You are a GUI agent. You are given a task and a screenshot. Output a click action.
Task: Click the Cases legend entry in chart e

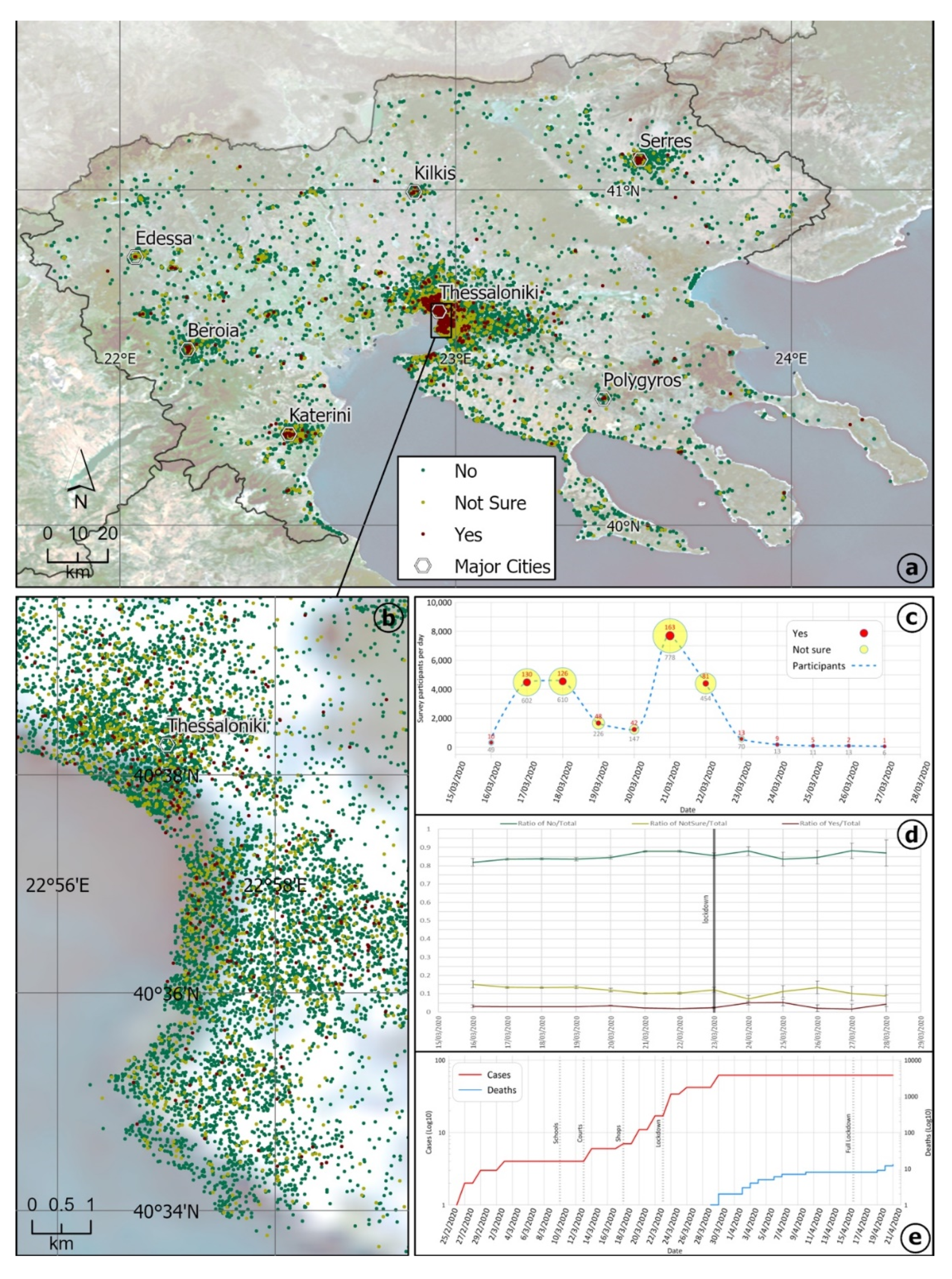click(485, 1075)
